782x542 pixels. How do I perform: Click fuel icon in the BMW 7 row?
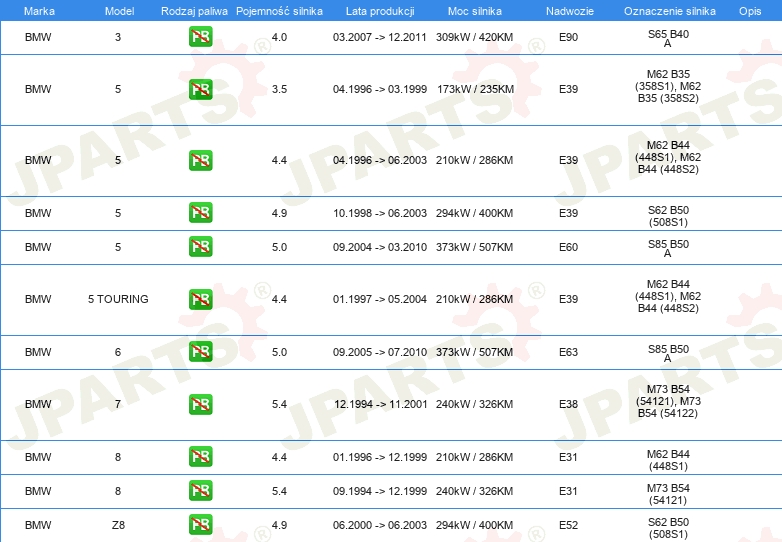[200, 404]
